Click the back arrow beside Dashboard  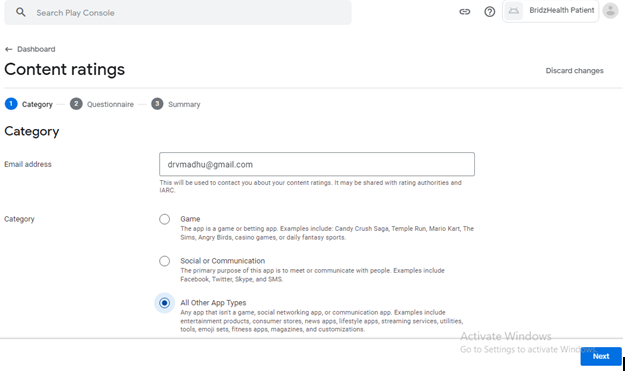pyautogui.click(x=8, y=49)
